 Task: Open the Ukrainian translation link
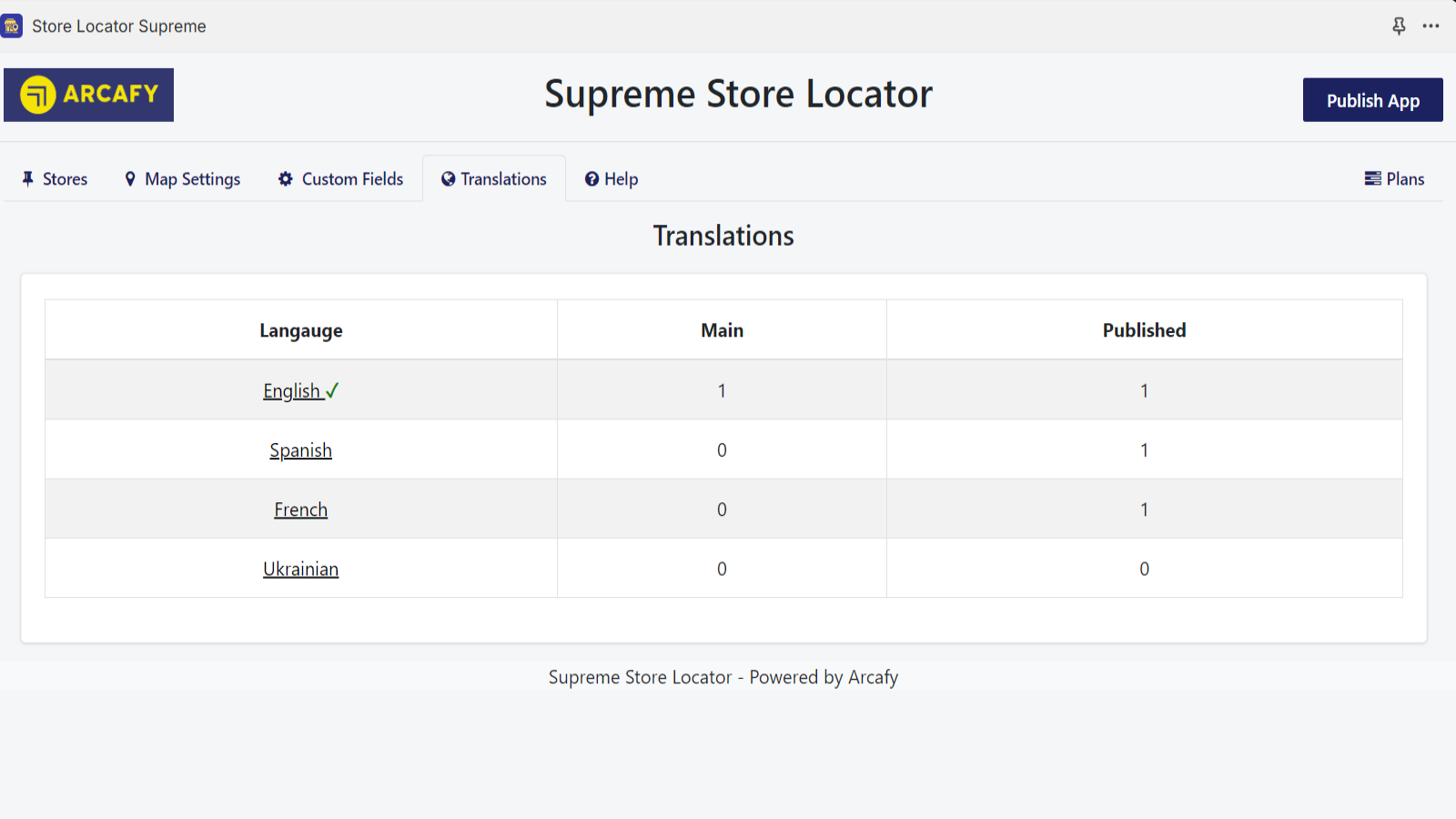tap(301, 569)
